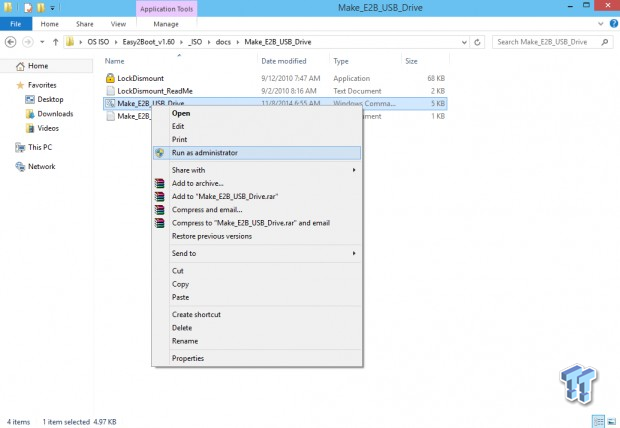Viewport: 620px width, 428px height.
Task: Click the This PC computer icon
Action: 20,148
